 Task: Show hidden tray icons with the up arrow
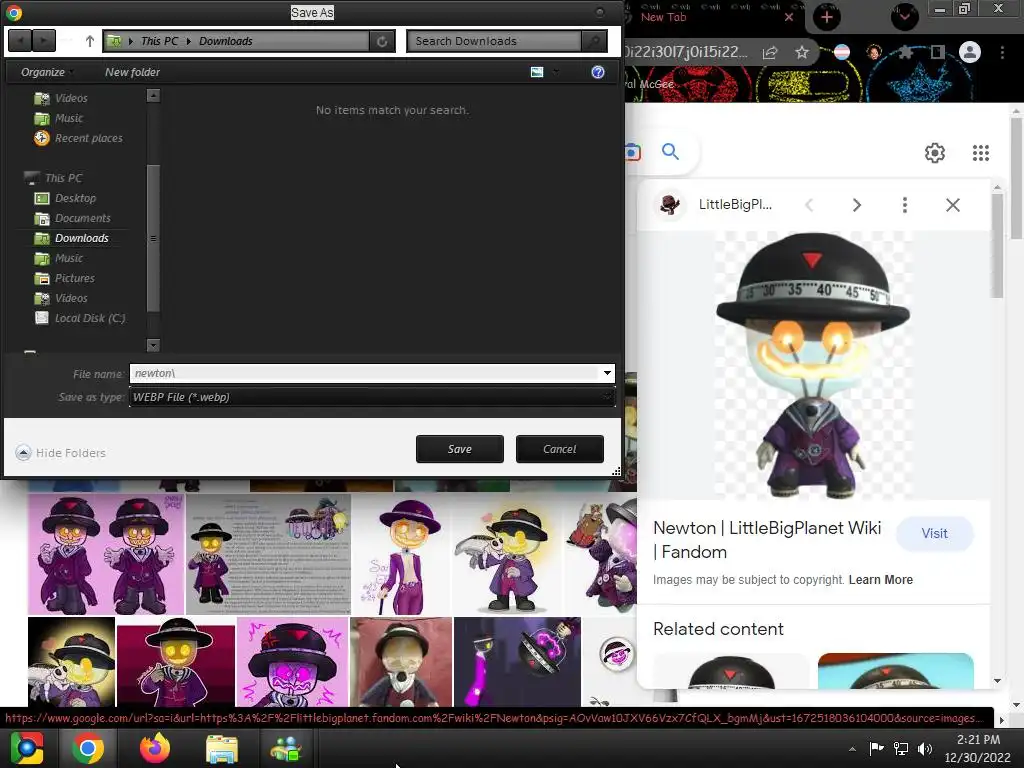852,748
